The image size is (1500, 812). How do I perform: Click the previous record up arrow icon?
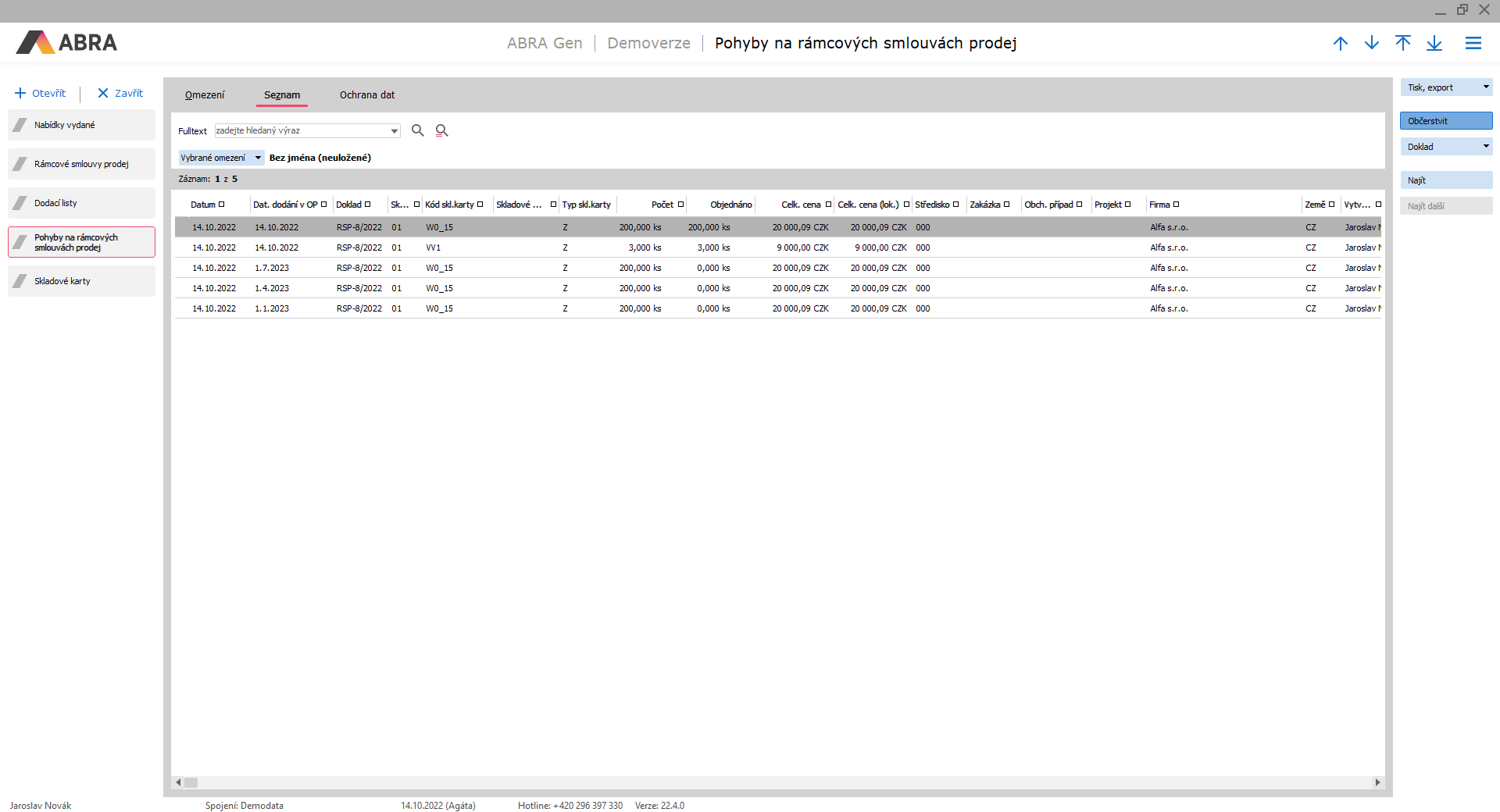pyautogui.click(x=1341, y=44)
